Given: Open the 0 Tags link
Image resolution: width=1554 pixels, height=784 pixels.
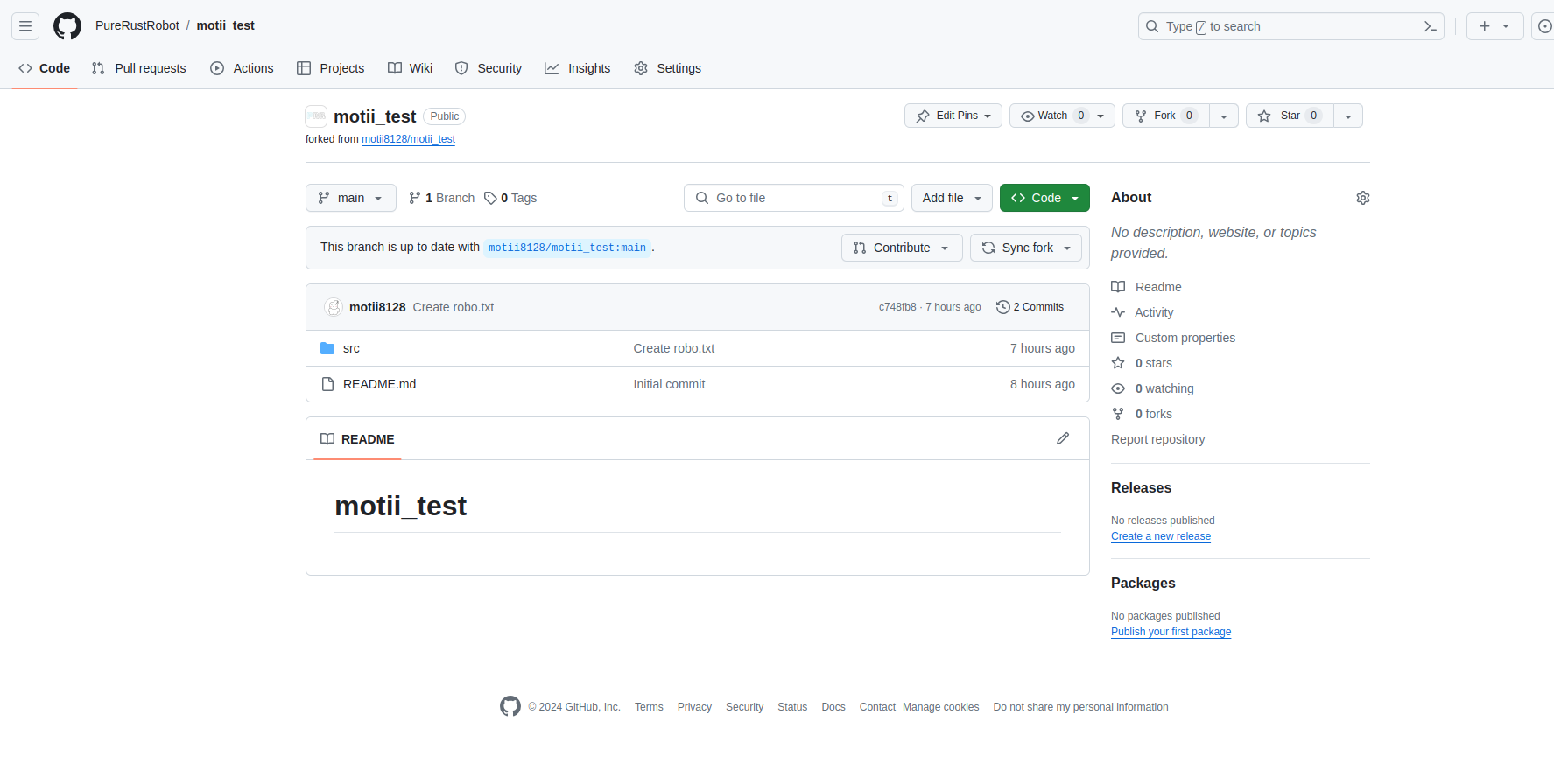Looking at the screenshot, I should coord(510,198).
